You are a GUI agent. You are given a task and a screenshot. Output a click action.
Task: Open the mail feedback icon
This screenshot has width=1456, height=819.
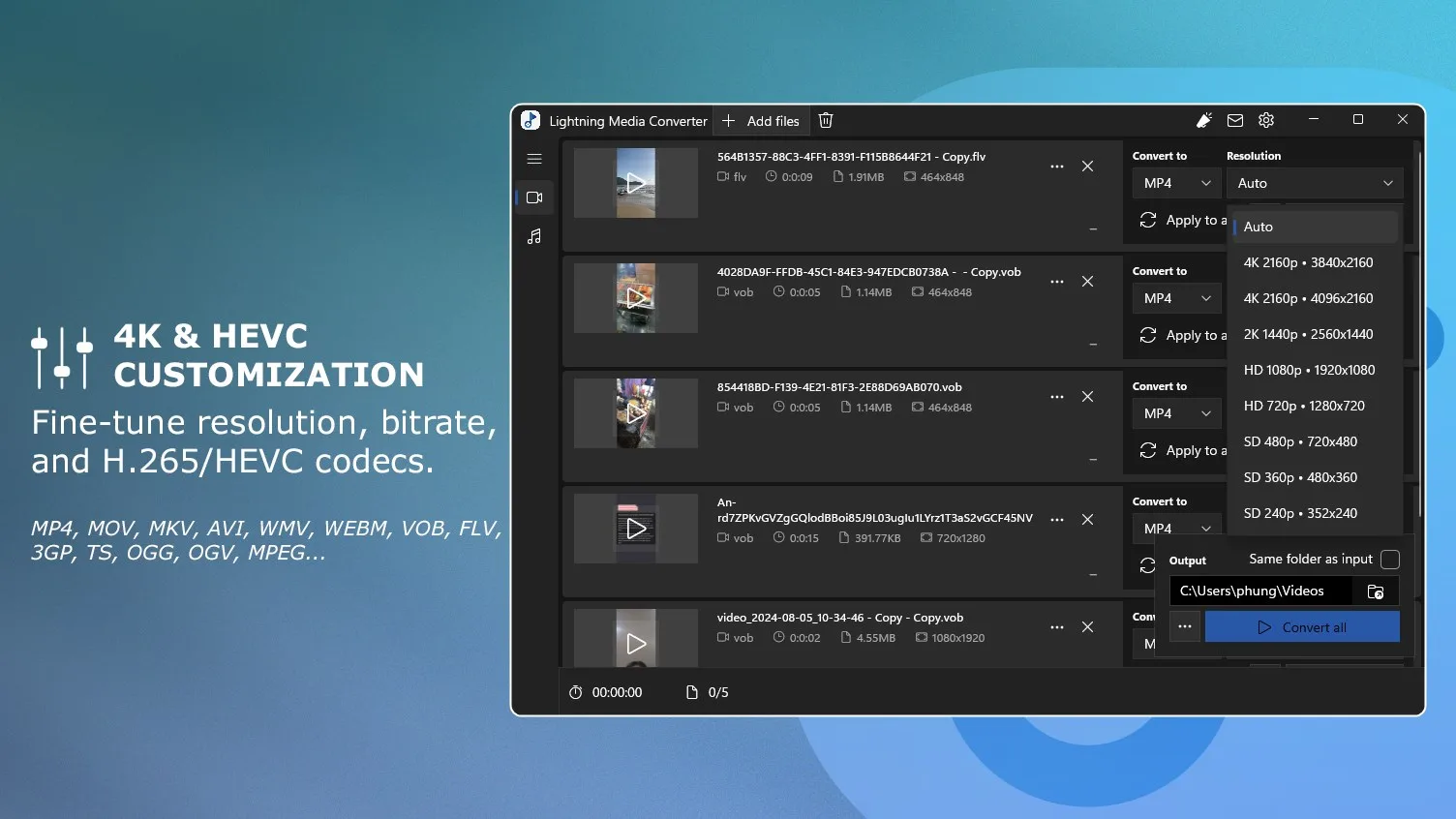1235,121
